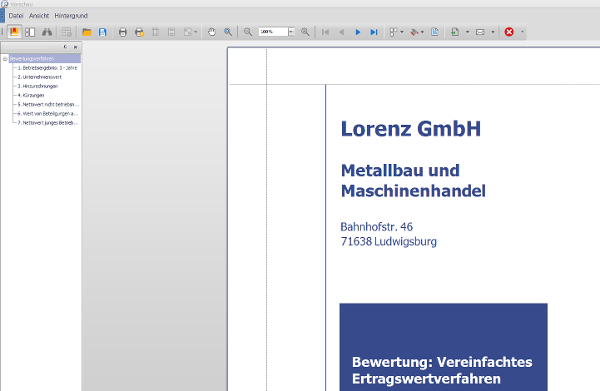Click the header and footer icon
600x391 pixels.
click(171, 32)
